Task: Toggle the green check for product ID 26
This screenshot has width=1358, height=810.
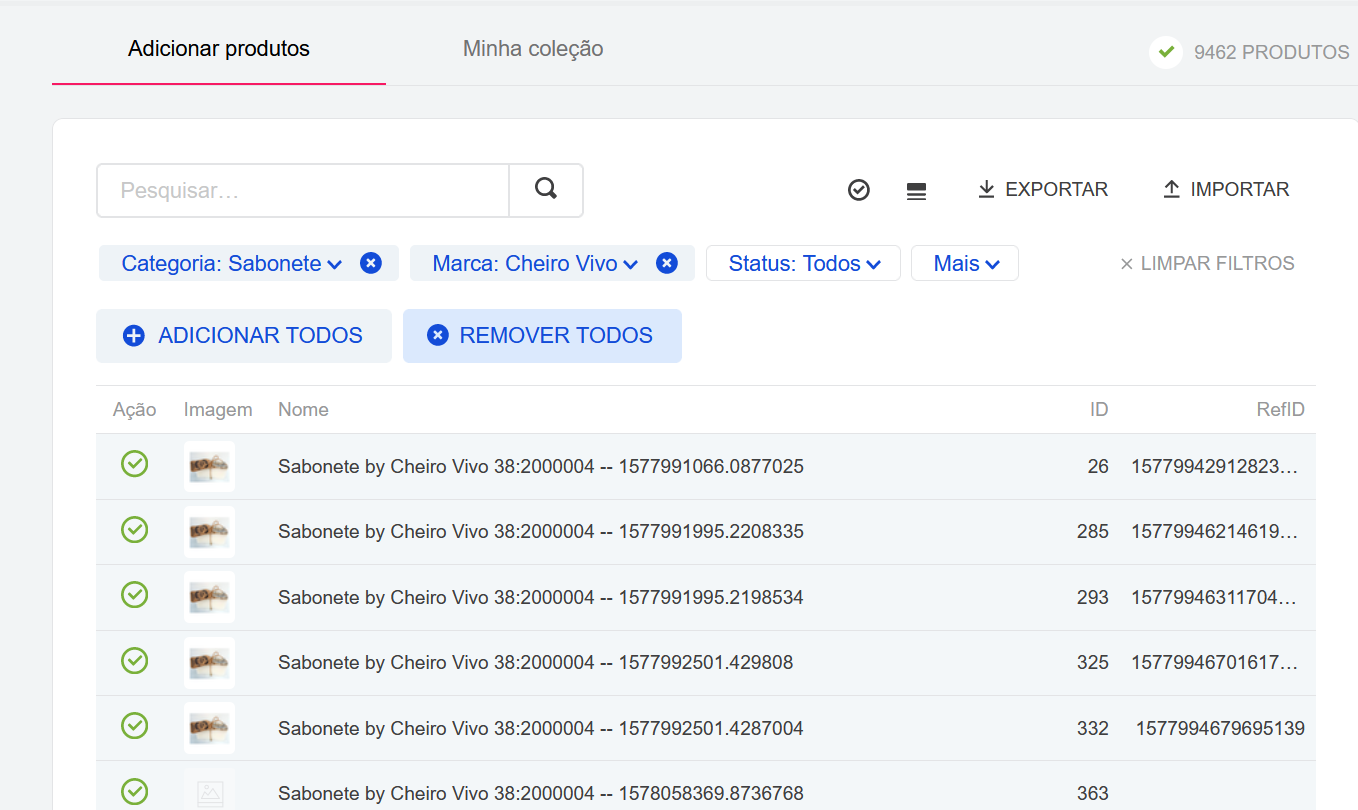Action: (134, 464)
